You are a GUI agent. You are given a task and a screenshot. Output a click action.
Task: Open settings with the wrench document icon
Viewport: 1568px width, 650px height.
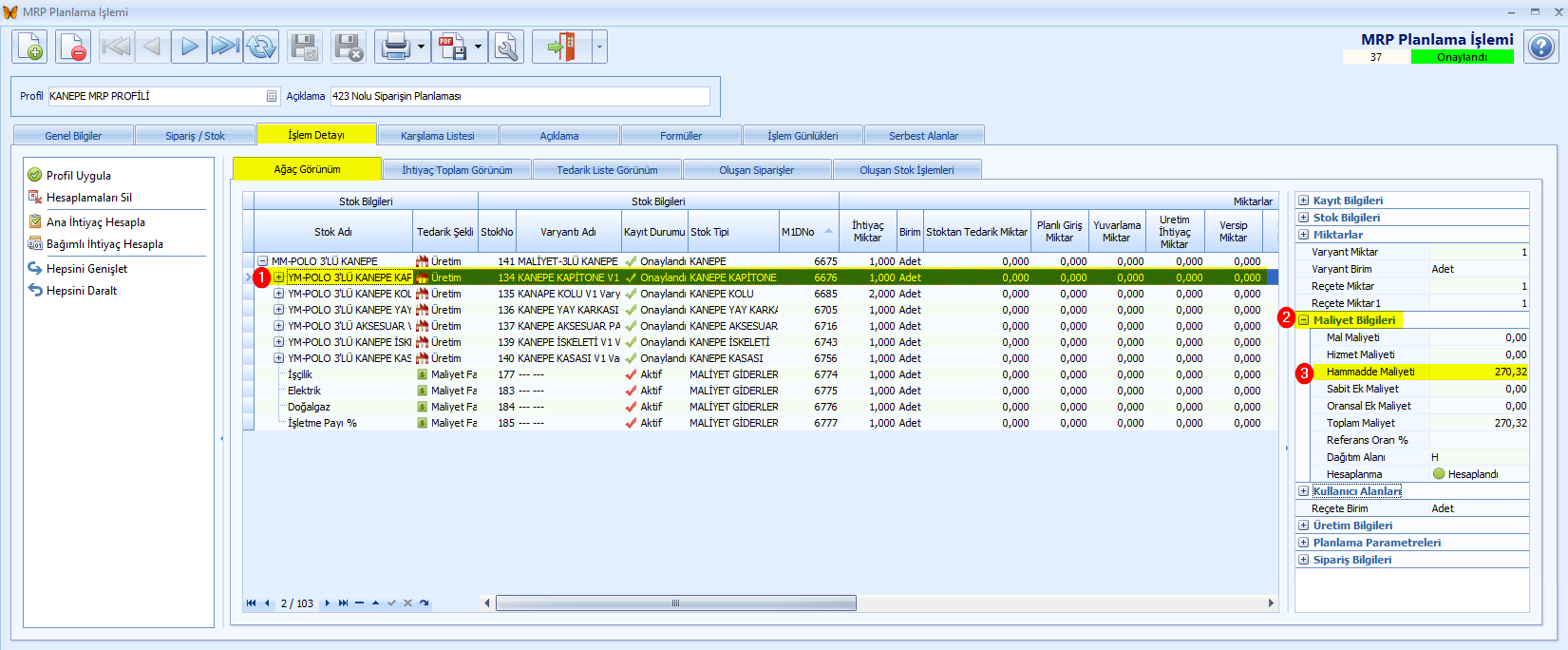(506, 46)
